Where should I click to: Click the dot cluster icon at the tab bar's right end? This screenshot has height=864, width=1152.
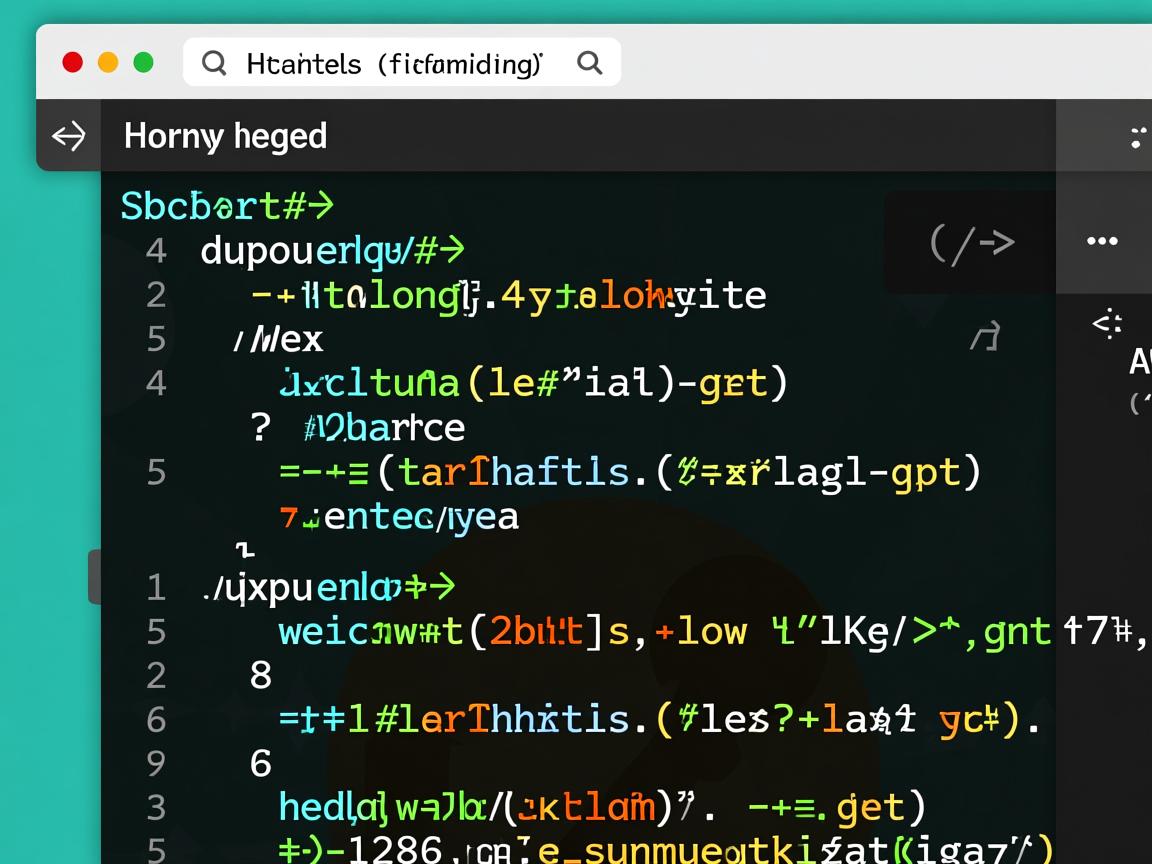(1138, 137)
